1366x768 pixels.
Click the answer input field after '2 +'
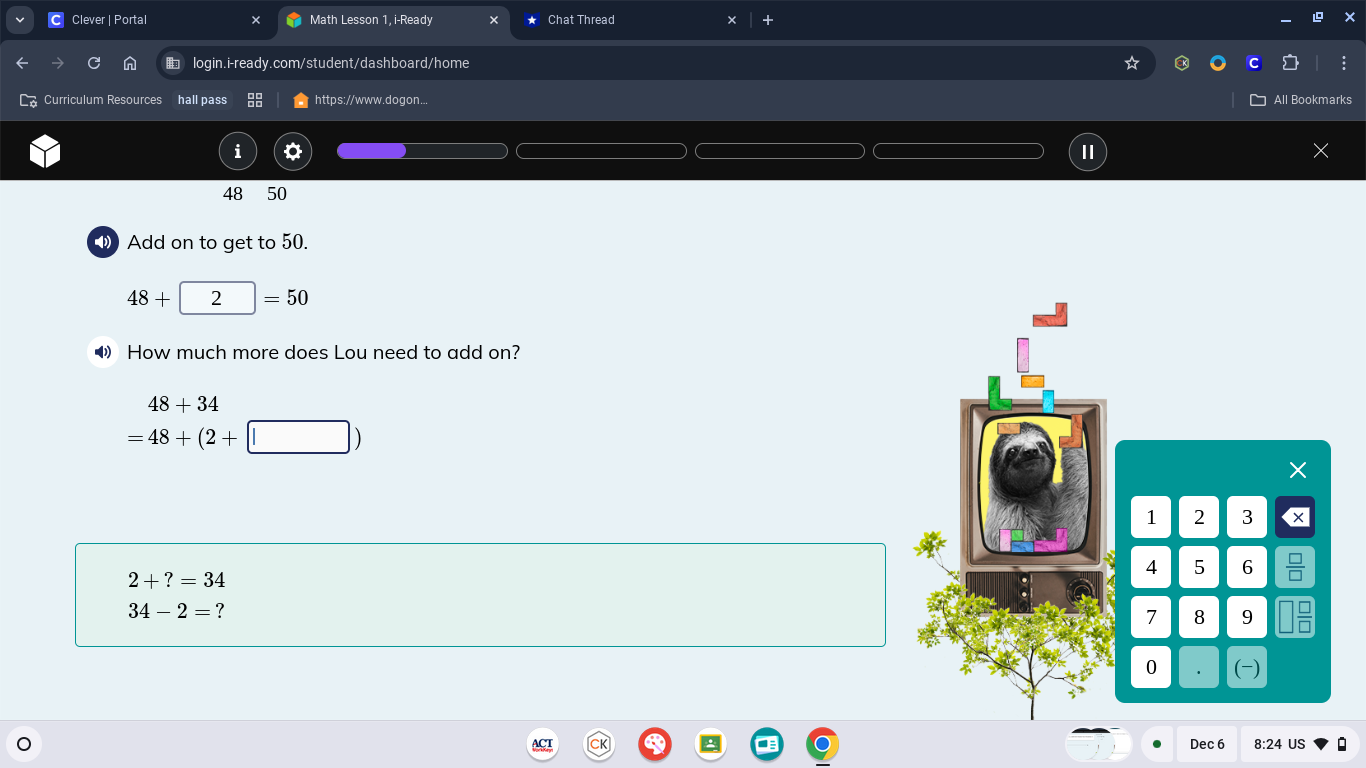[x=298, y=437]
